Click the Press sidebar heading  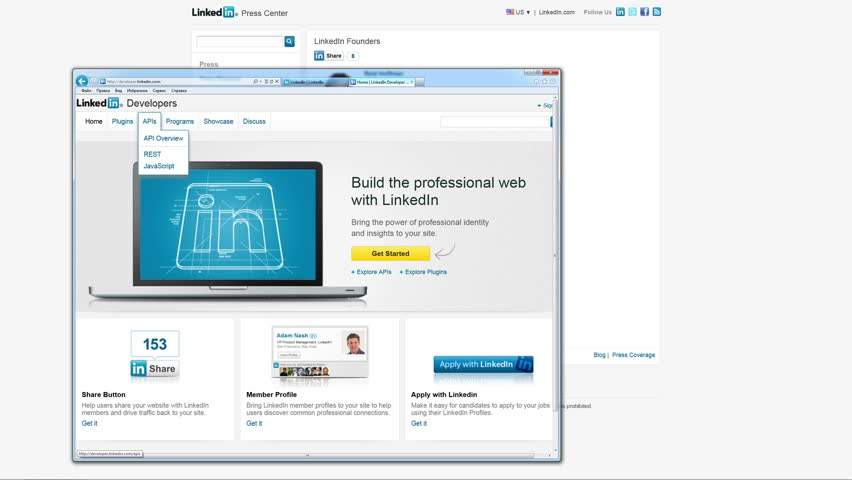coord(209,64)
